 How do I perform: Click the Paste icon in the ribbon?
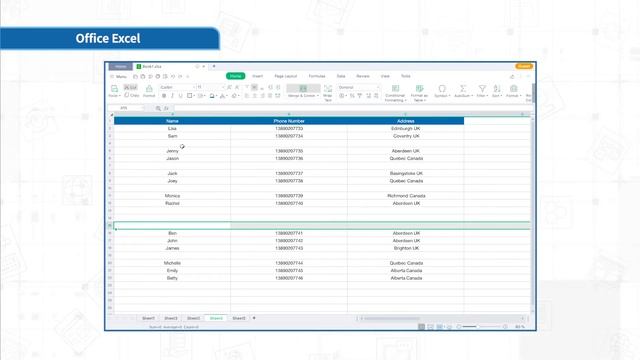click(x=114, y=88)
